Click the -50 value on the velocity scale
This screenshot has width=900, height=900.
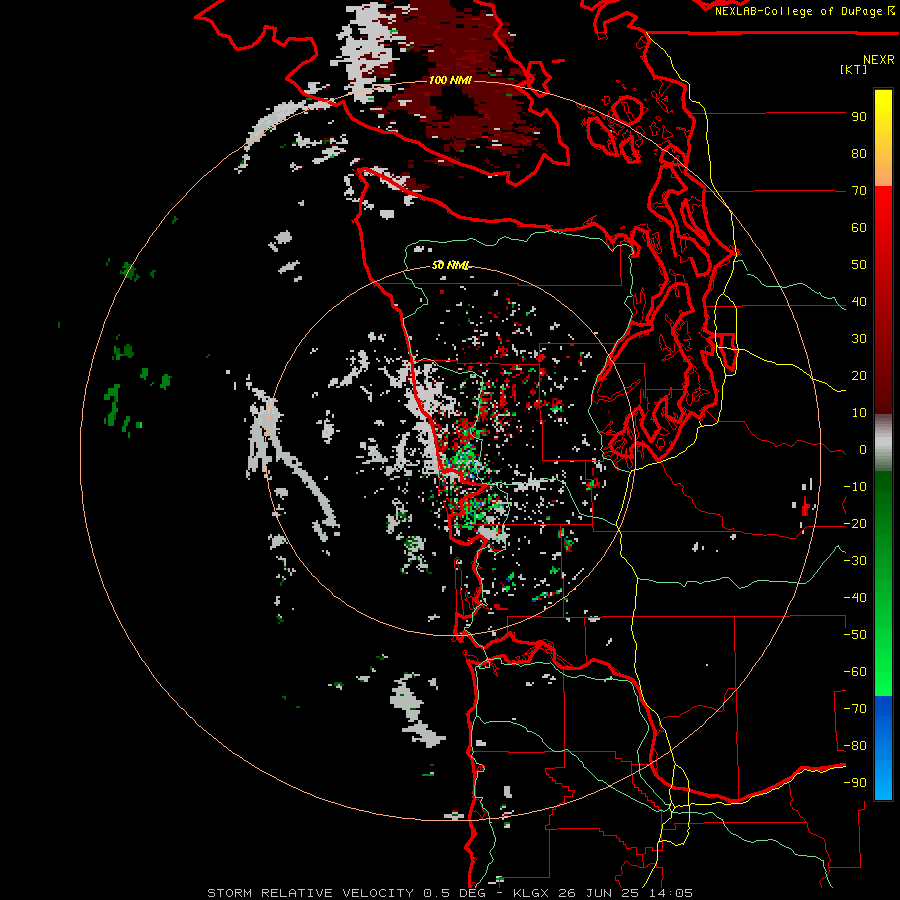pyautogui.click(x=855, y=635)
